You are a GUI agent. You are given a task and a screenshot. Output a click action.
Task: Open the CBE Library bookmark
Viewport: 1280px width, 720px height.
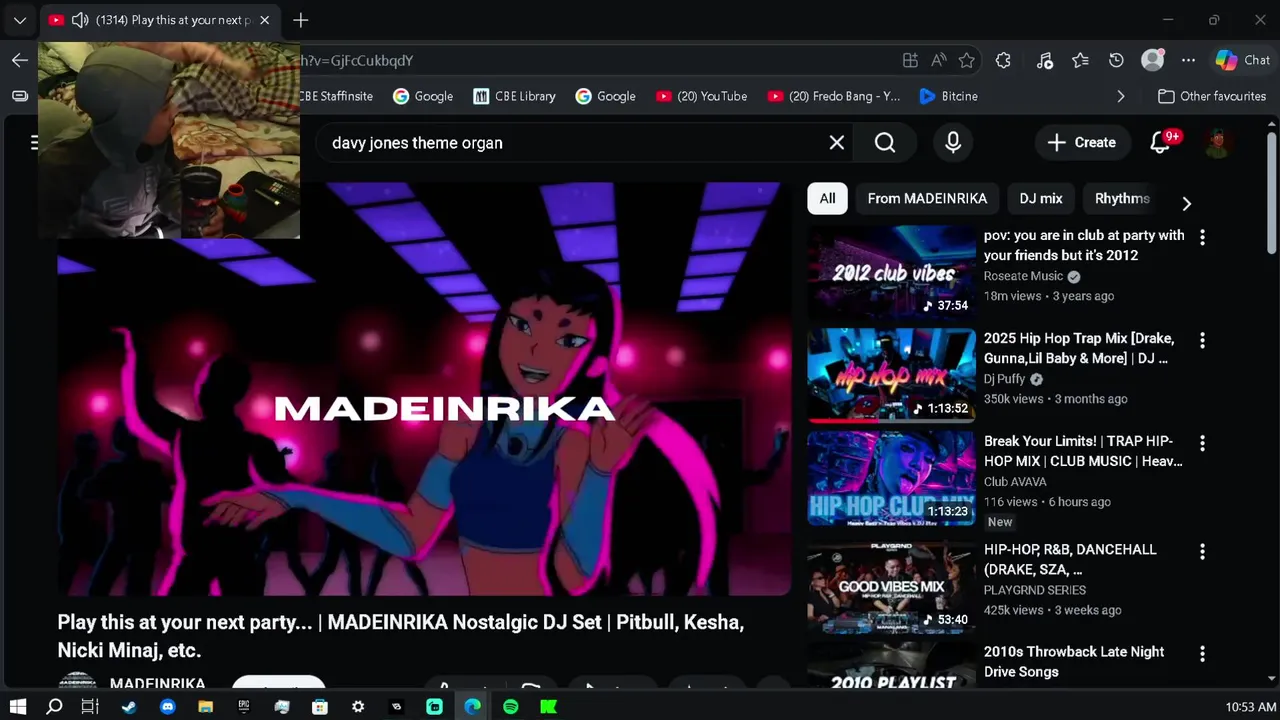pos(514,96)
